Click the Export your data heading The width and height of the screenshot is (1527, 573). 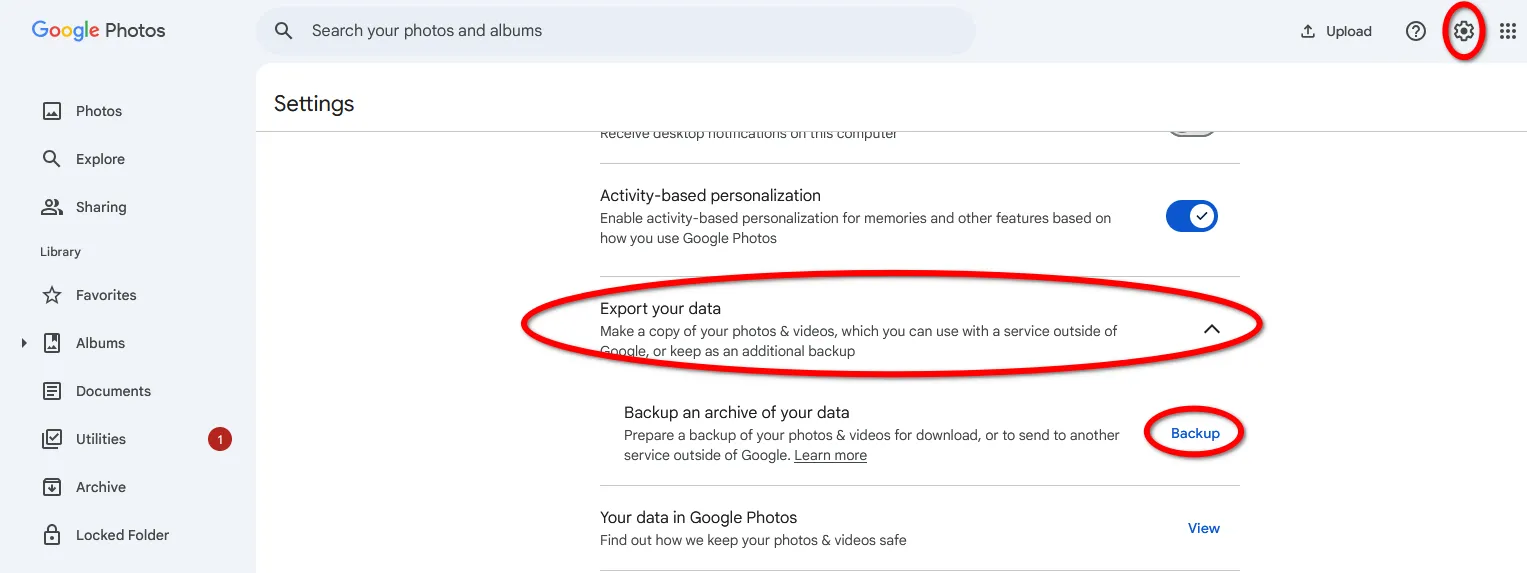pyautogui.click(x=660, y=308)
